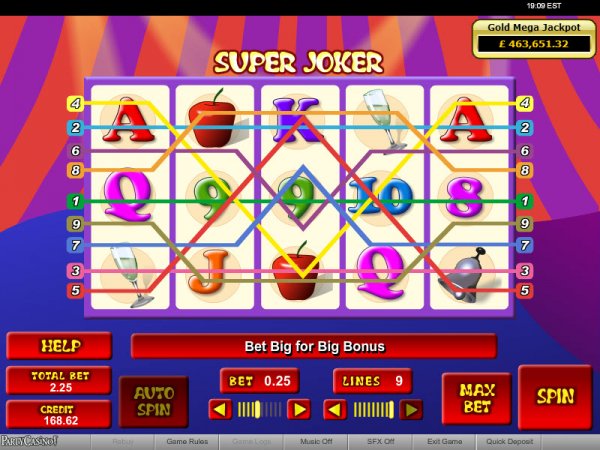Image resolution: width=600 pixels, height=450 pixels.
Task: Select payline 2 marker on left side
Action: click(75, 127)
